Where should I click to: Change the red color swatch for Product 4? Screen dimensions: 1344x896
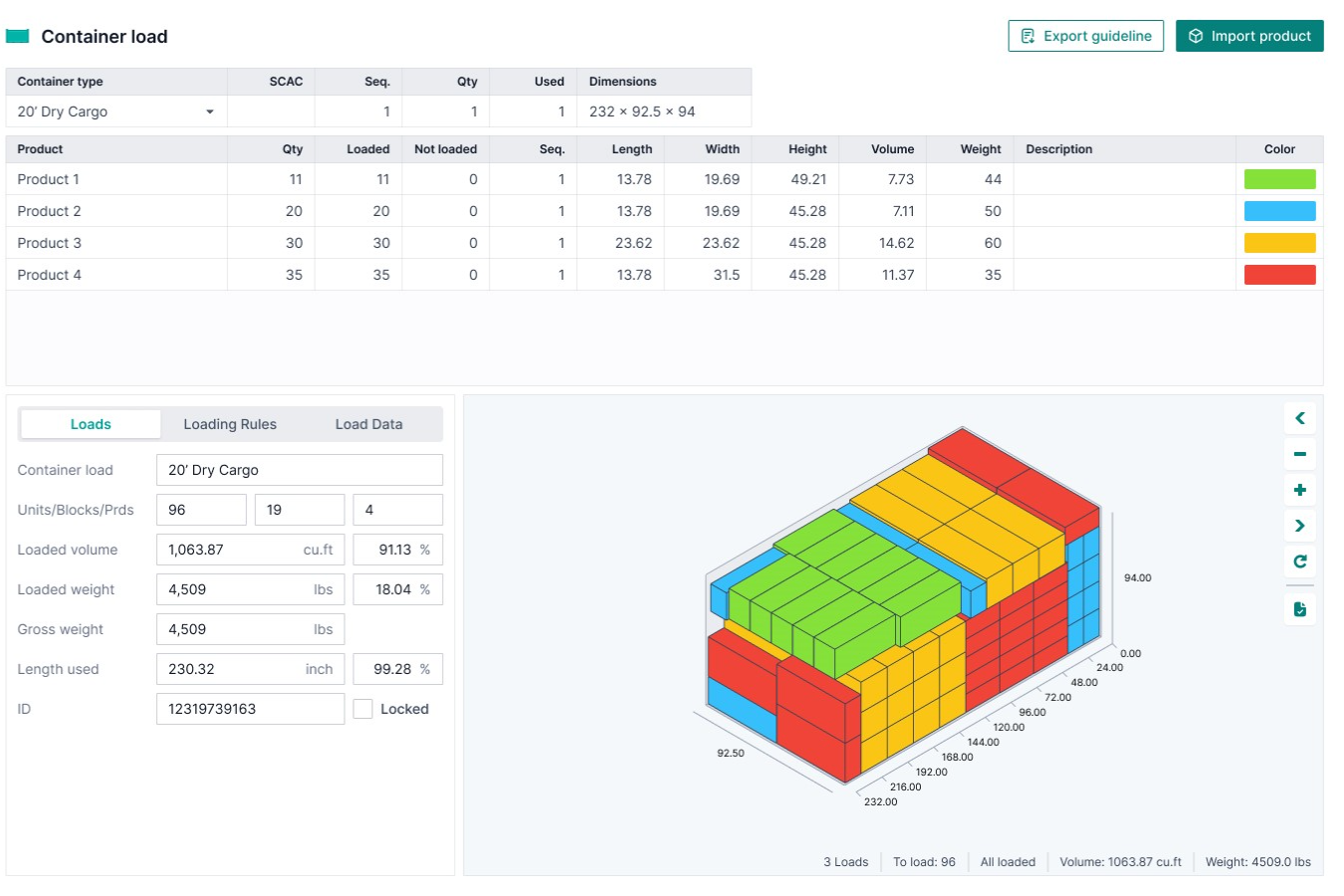click(x=1279, y=274)
